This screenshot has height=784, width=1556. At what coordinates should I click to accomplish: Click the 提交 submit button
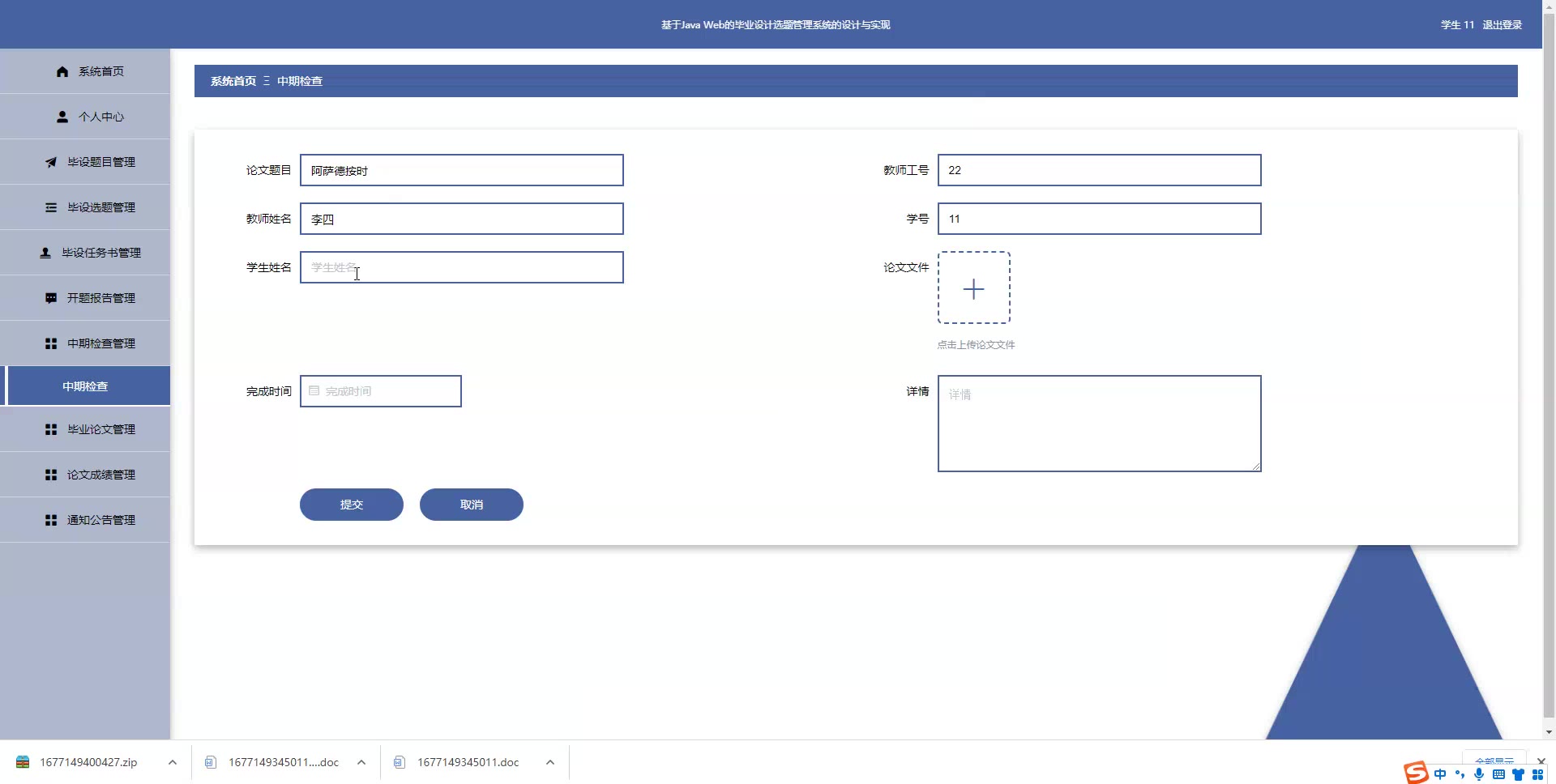pyautogui.click(x=352, y=505)
